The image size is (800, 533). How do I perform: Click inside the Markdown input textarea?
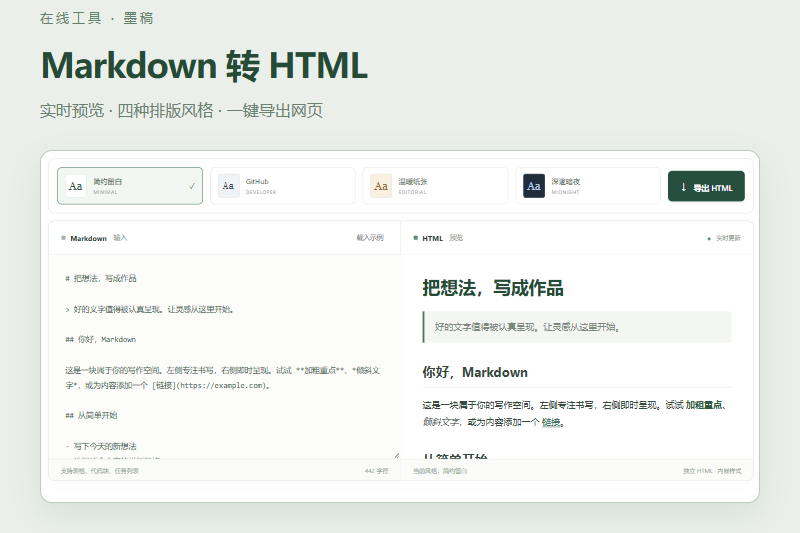pyautogui.click(x=224, y=357)
